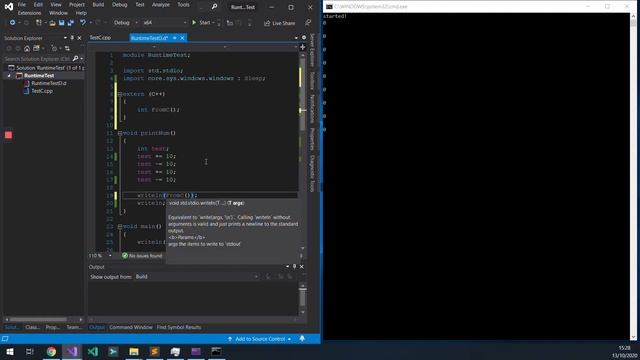640x360 pixels.
Task: Open the Window menu
Action: point(58,13)
